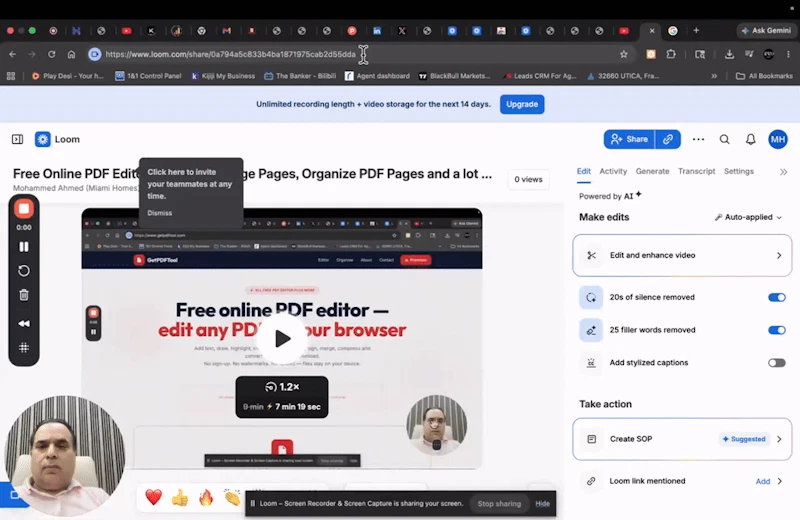800x520 pixels.
Task: Open search with the magnifier icon
Action: tap(724, 139)
